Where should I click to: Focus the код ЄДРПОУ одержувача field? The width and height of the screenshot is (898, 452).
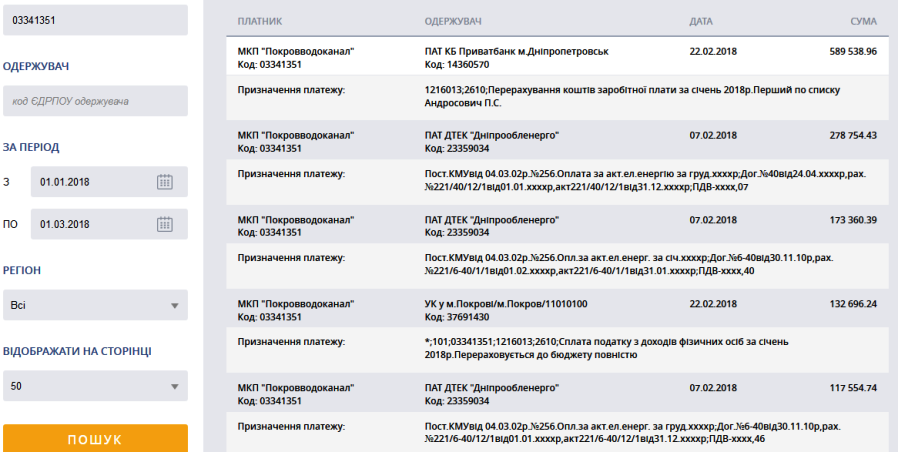[95, 101]
